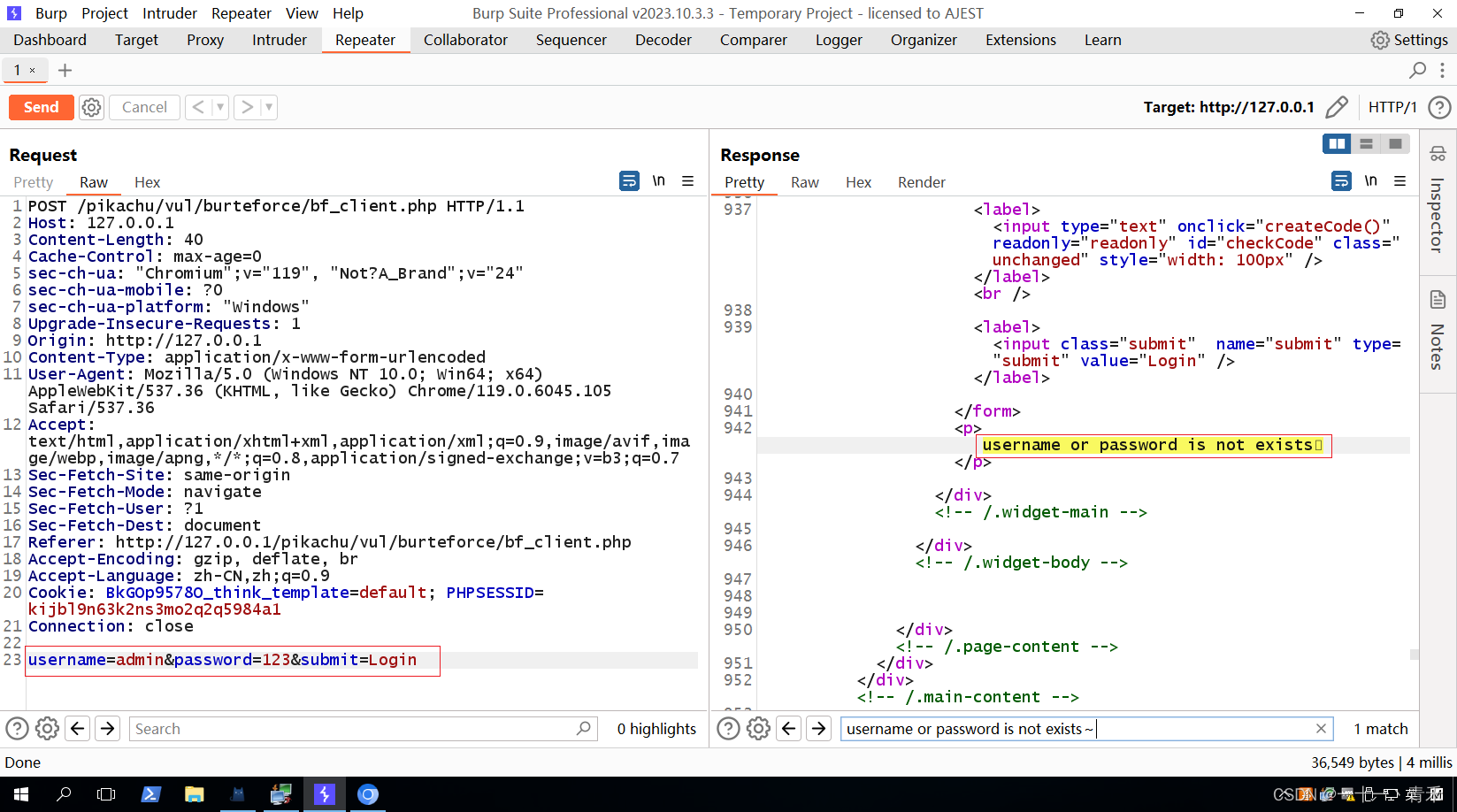This screenshot has height=812, width=1457.
Task: Open the Learn tab
Action: tap(1103, 40)
